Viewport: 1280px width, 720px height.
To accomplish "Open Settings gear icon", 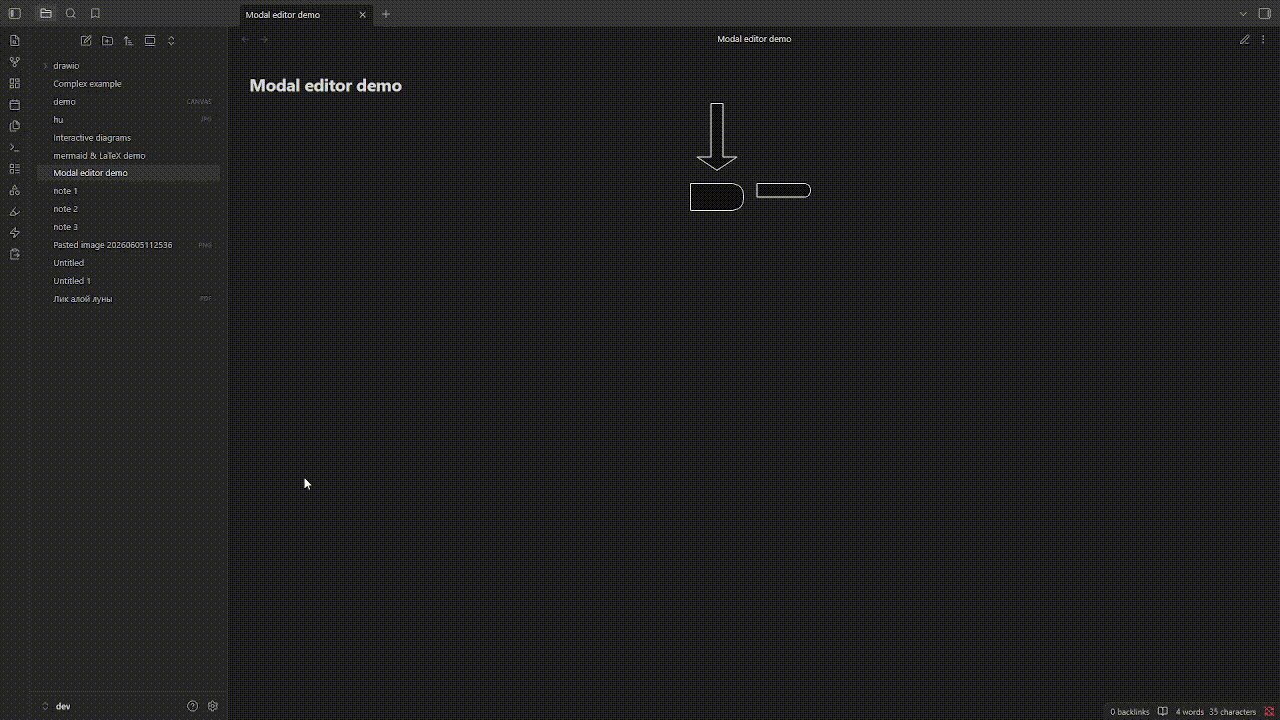I will click(x=213, y=706).
